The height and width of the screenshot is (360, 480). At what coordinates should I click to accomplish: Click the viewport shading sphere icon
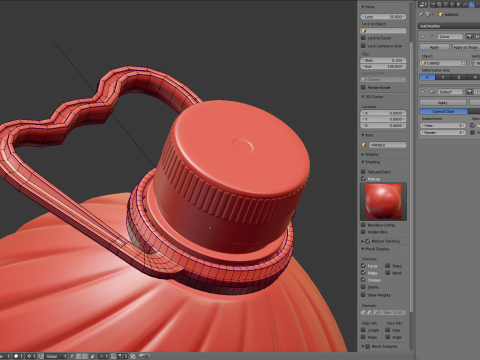point(16,356)
